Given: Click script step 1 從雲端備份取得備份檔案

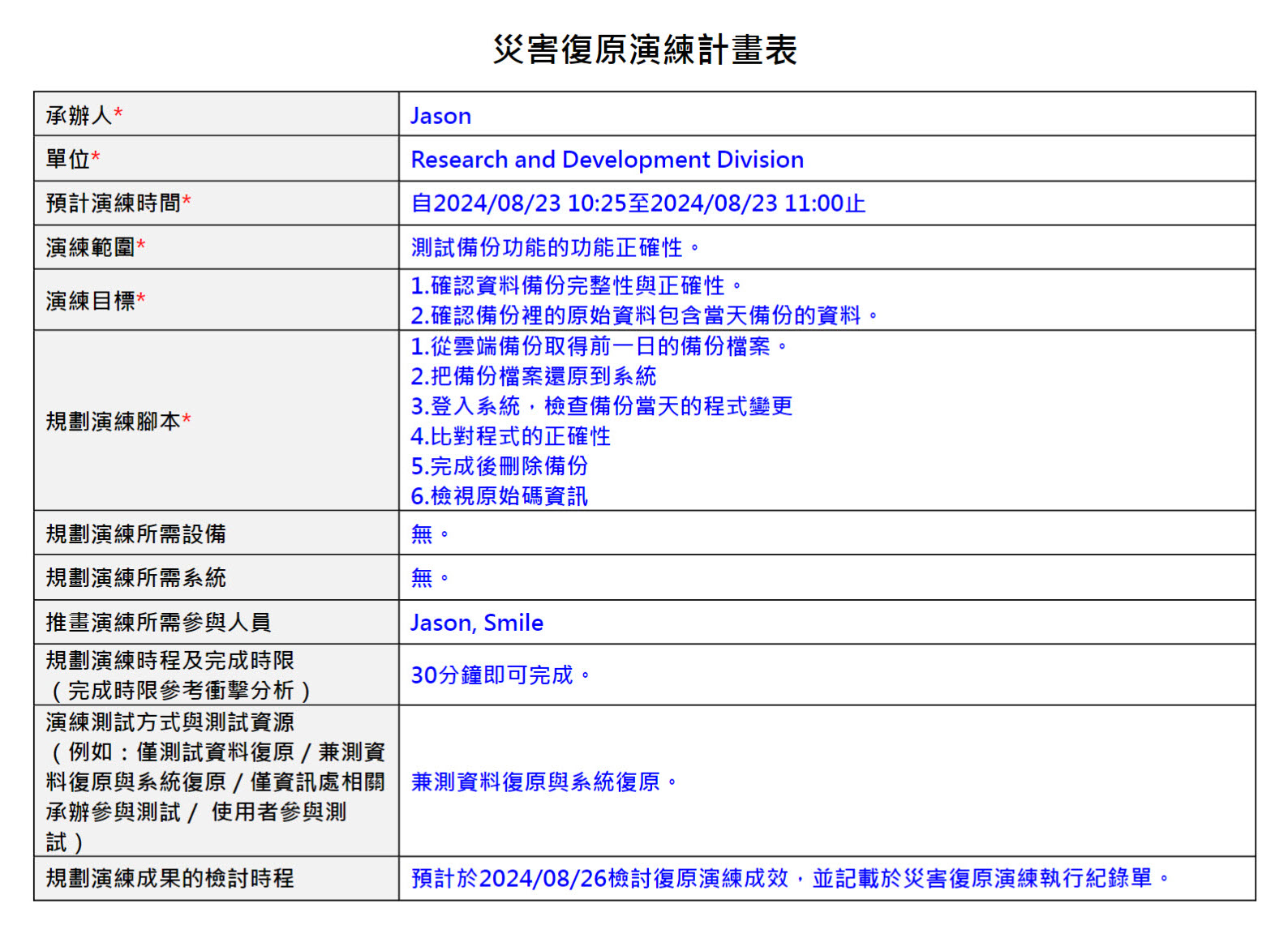Looking at the screenshot, I should (x=599, y=346).
